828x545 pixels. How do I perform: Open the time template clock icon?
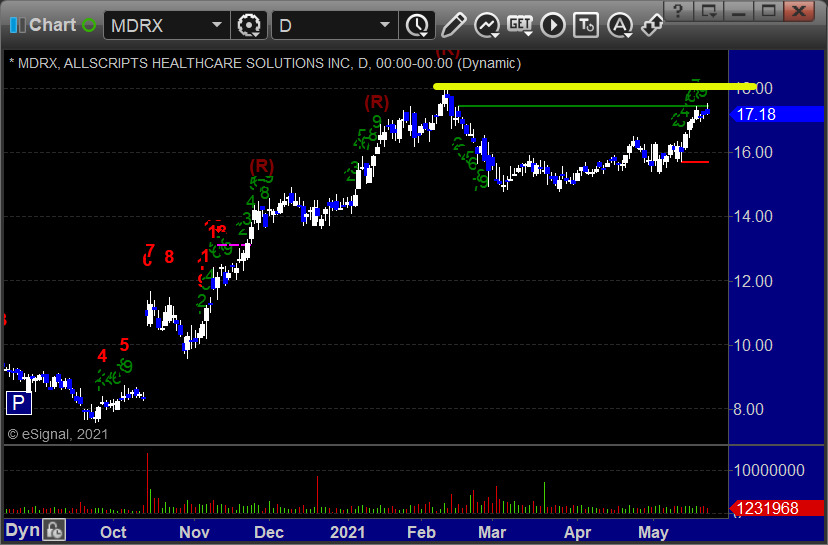(x=417, y=25)
